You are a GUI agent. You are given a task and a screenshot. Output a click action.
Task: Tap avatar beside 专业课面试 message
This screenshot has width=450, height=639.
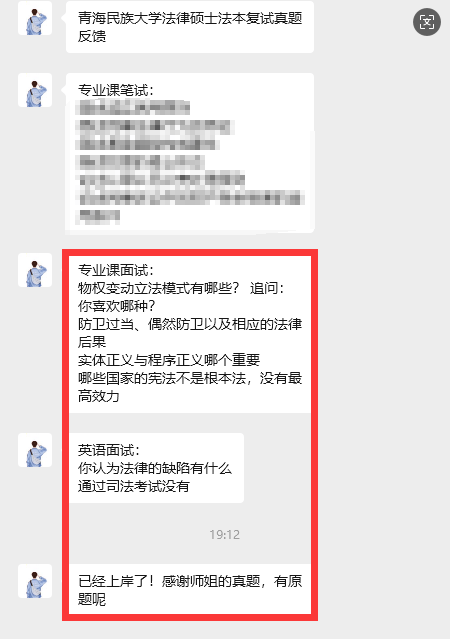(x=35, y=270)
